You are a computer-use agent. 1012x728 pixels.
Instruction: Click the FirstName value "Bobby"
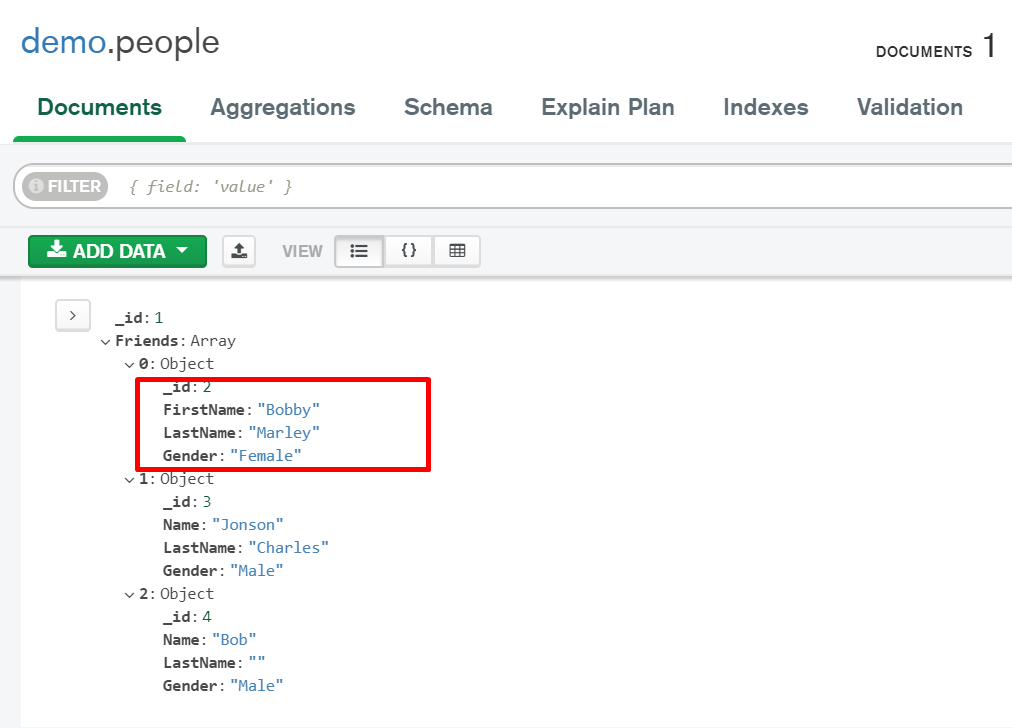point(288,410)
